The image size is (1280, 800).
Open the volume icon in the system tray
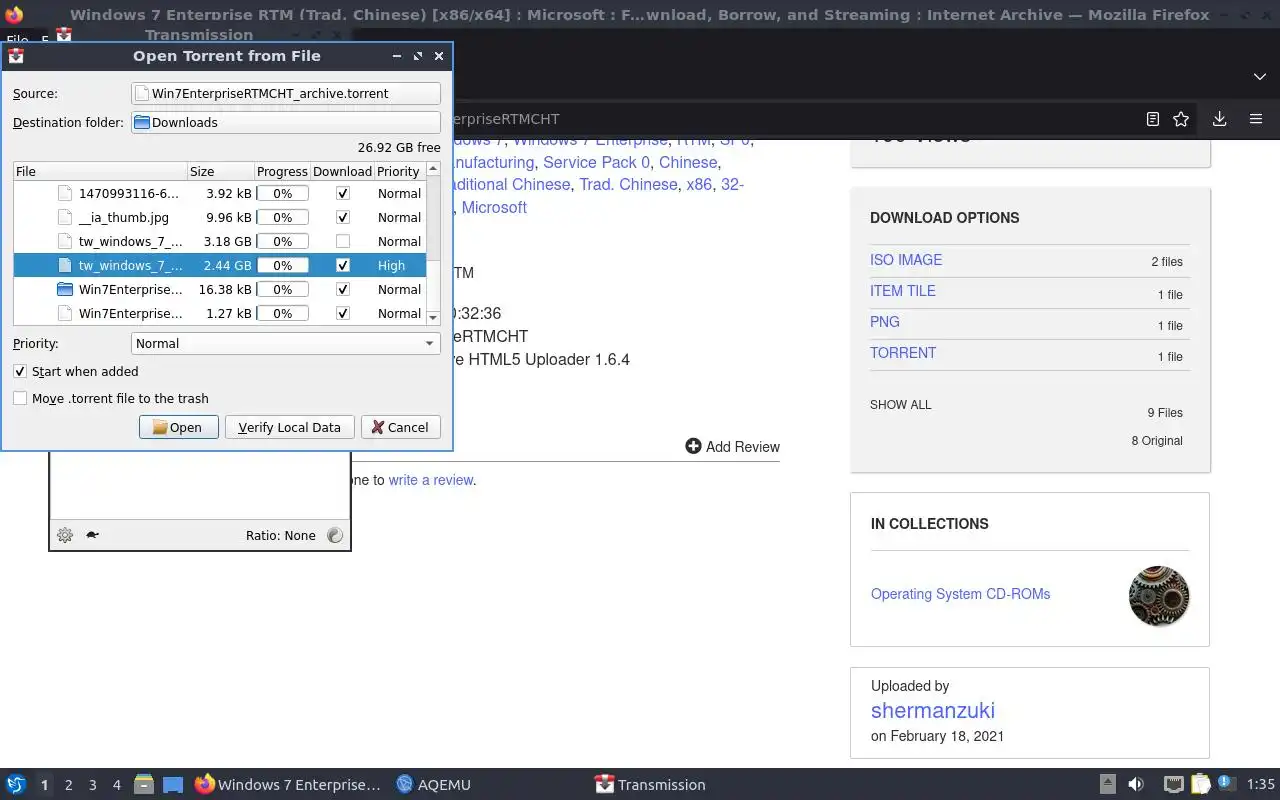point(1136,785)
